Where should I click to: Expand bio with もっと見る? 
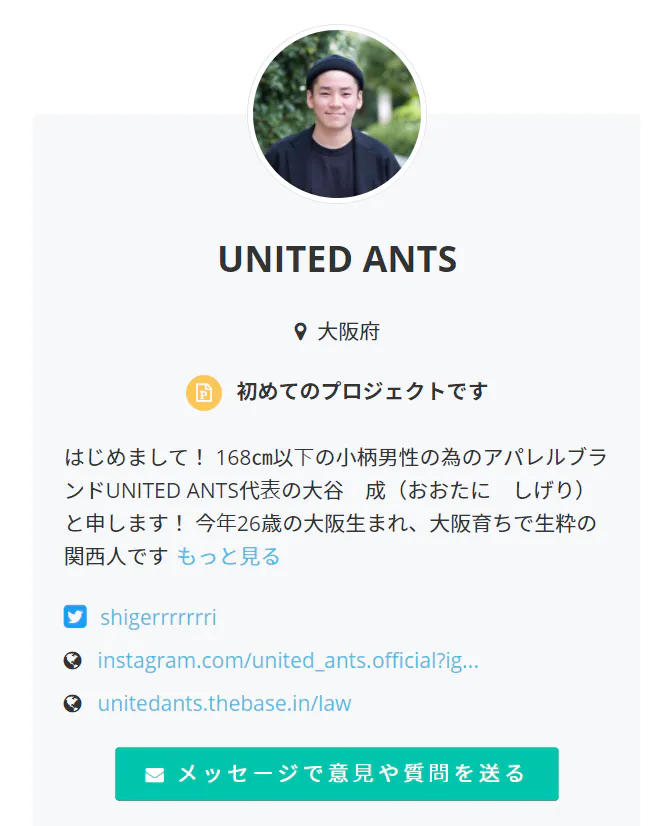pos(228,556)
